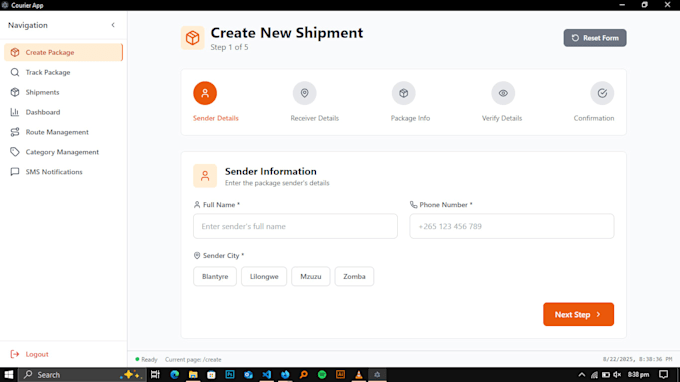
Task: Show hidden system tray icons
Action: point(582,375)
